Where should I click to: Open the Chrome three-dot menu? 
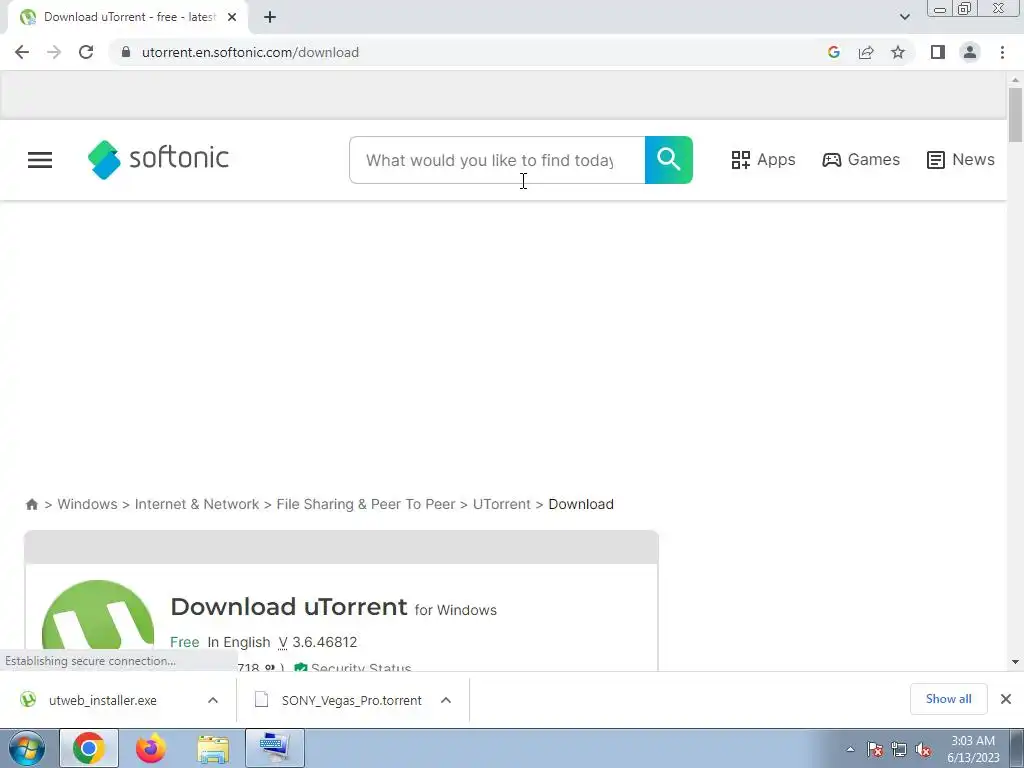(1002, 52)
